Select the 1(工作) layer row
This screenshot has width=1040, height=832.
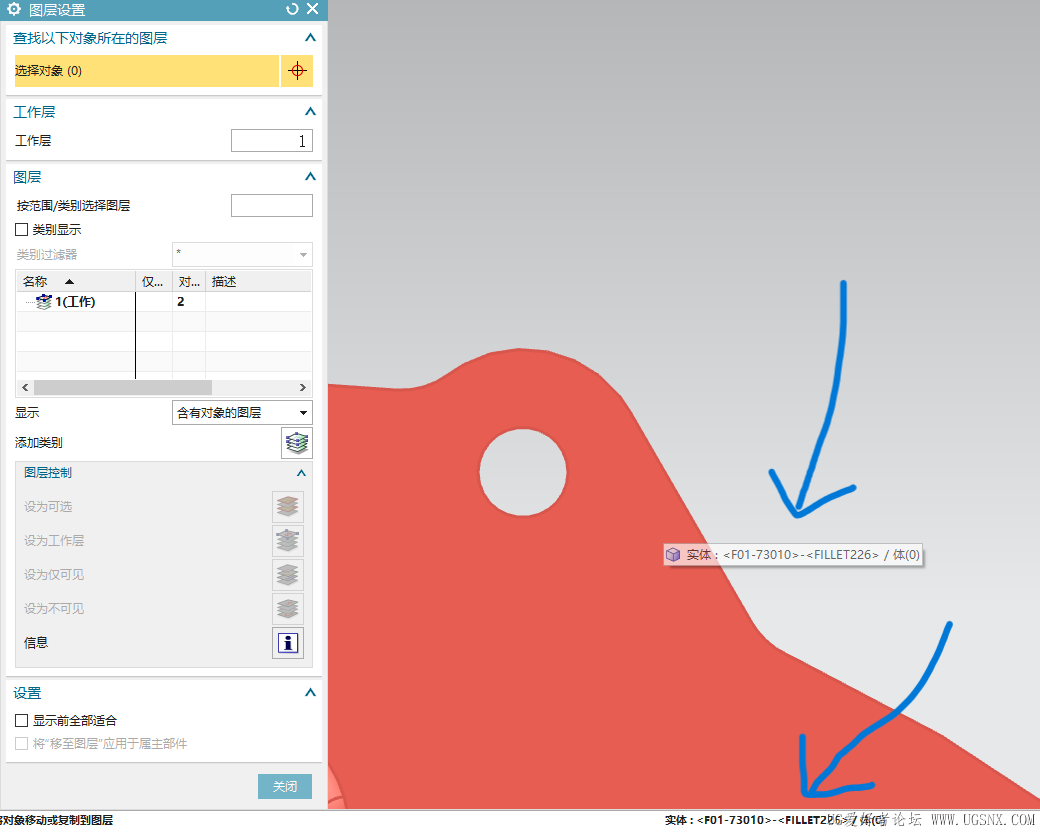164,302
